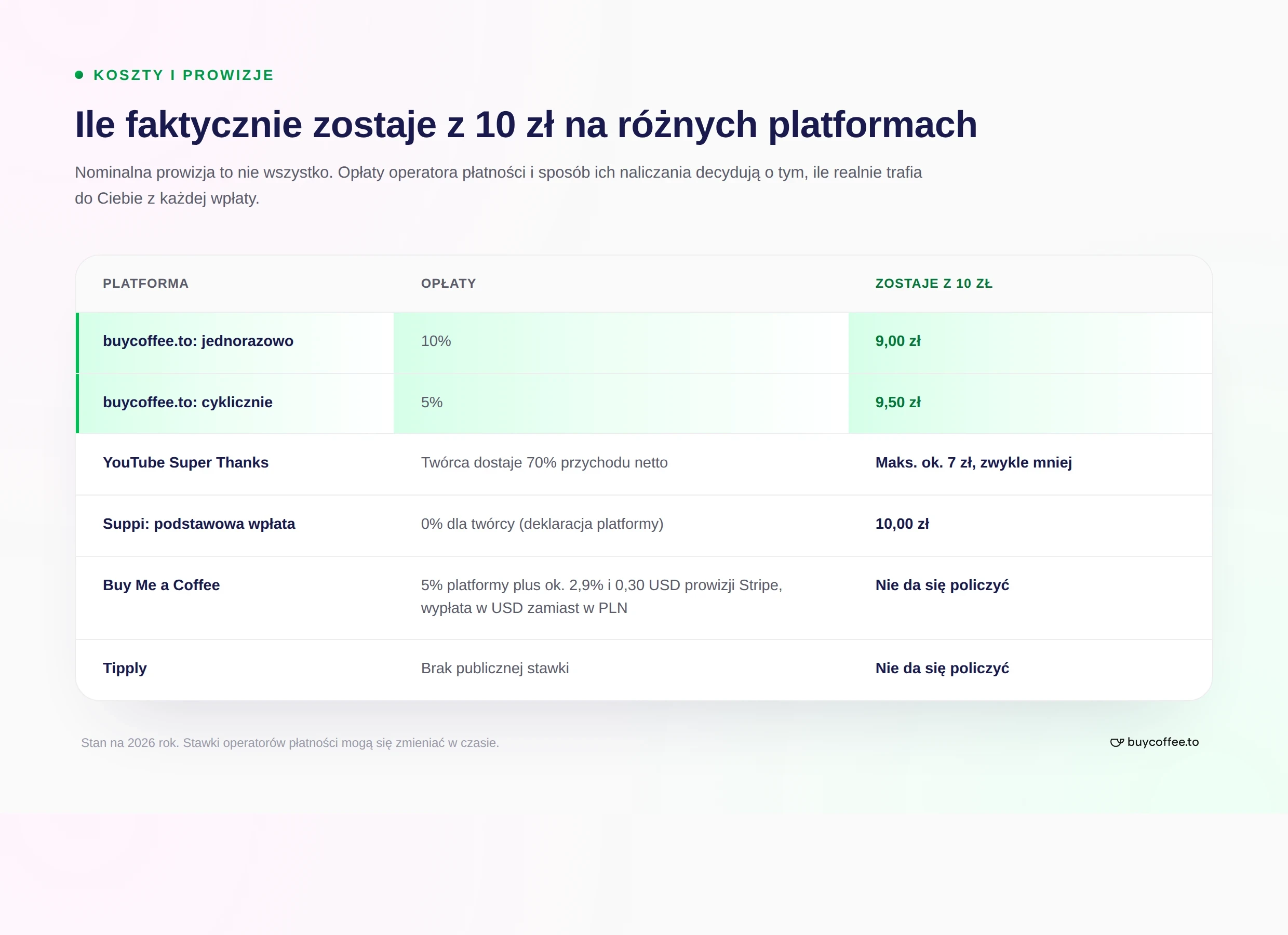Click 'Brak publicznej stawki'

tap(494, 668)
